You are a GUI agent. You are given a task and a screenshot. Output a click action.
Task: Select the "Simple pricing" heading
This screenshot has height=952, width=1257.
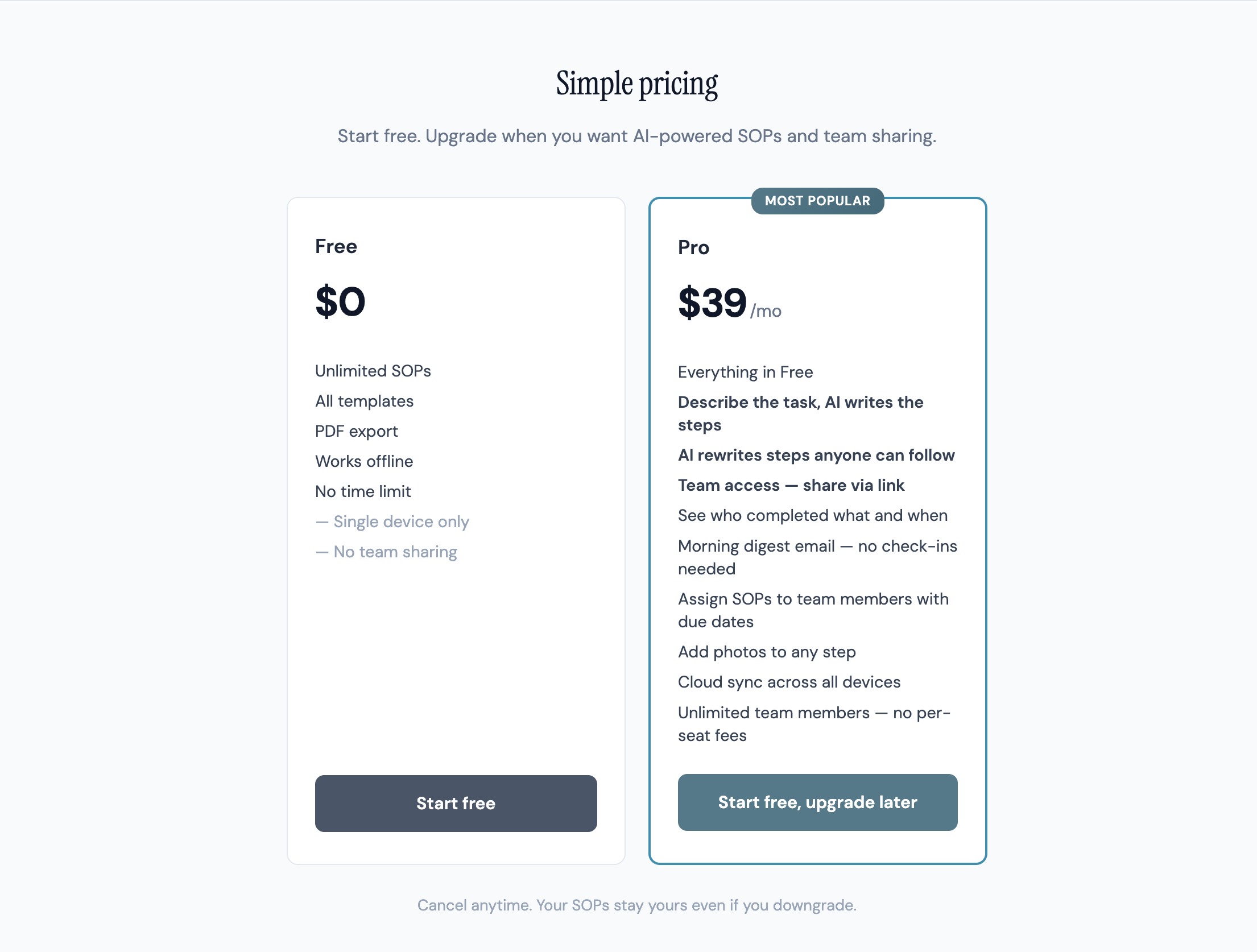(636, 84)
